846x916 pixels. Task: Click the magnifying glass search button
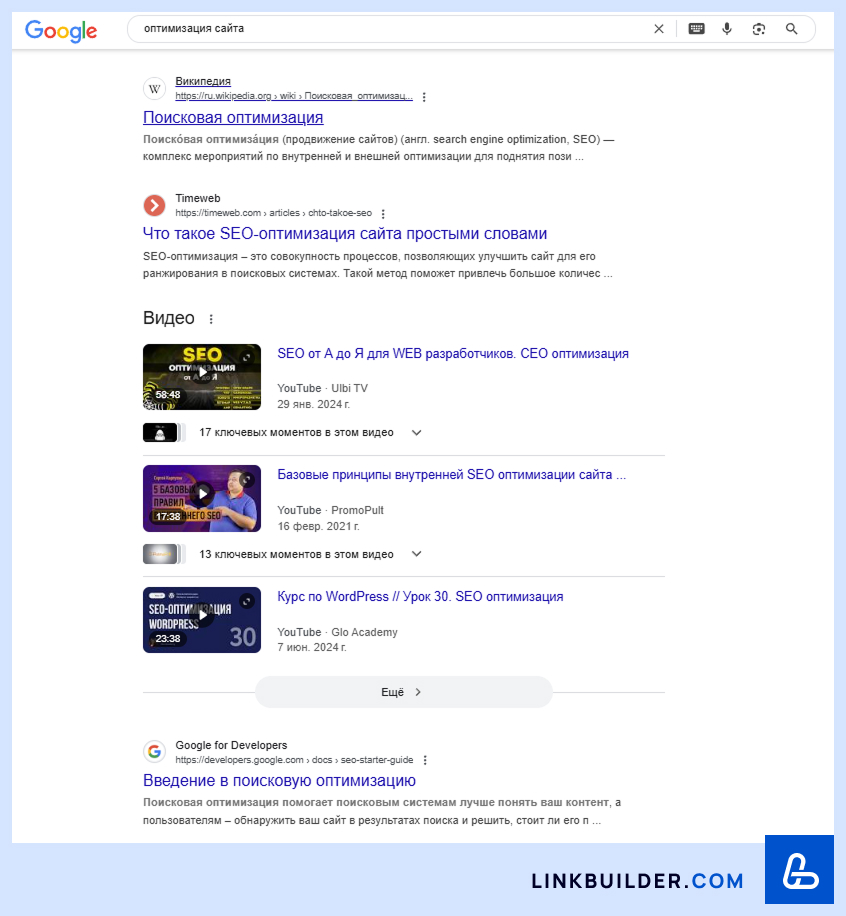coord(792,29)
